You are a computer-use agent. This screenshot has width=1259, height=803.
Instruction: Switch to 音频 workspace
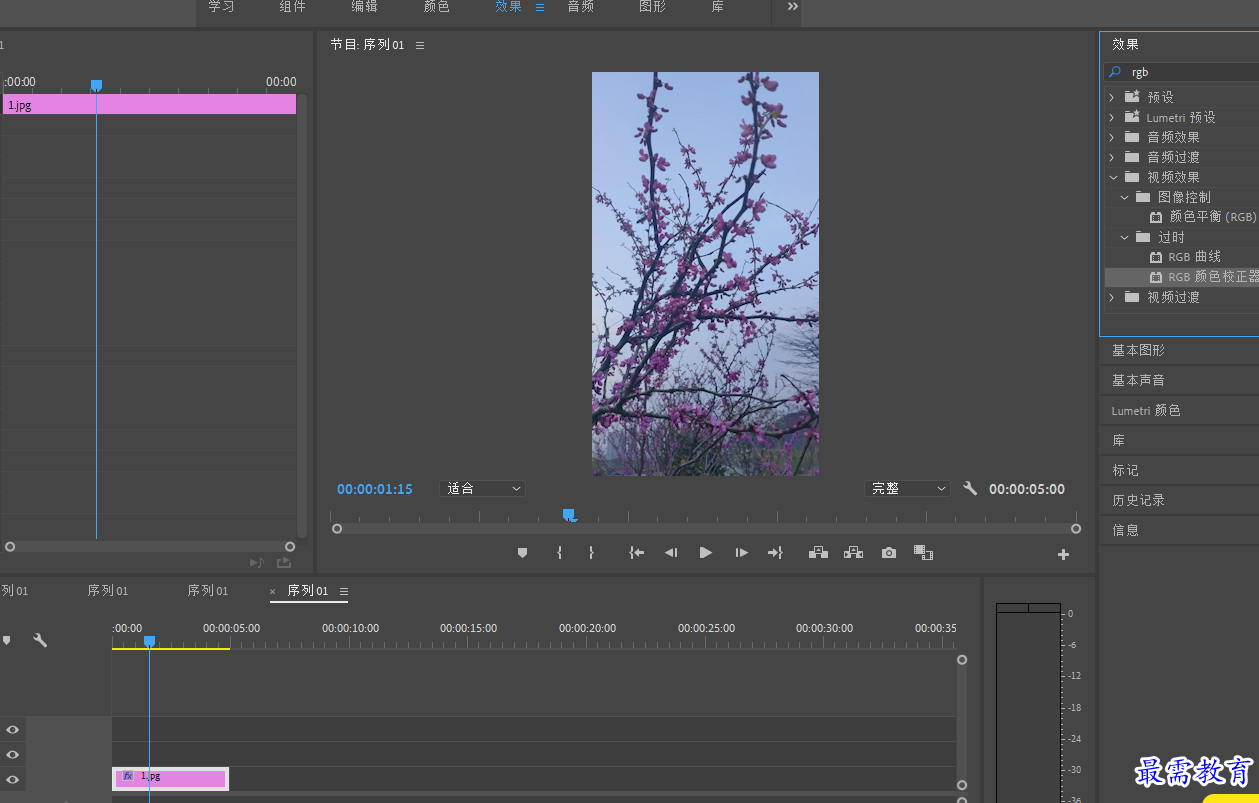coord(581,7)
